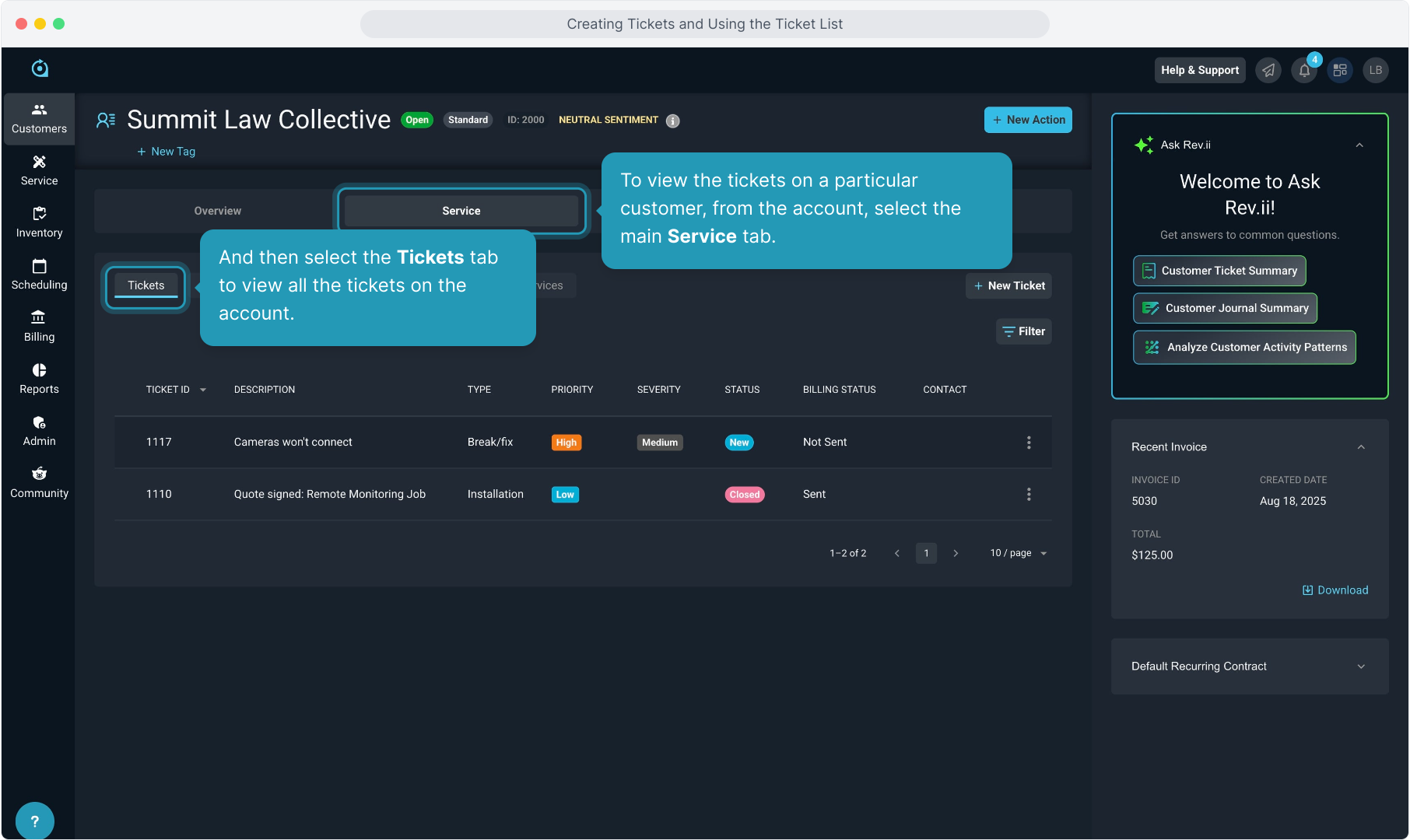
Task: Open the dashboard layout icon in header
Action: pos(1340,71)
